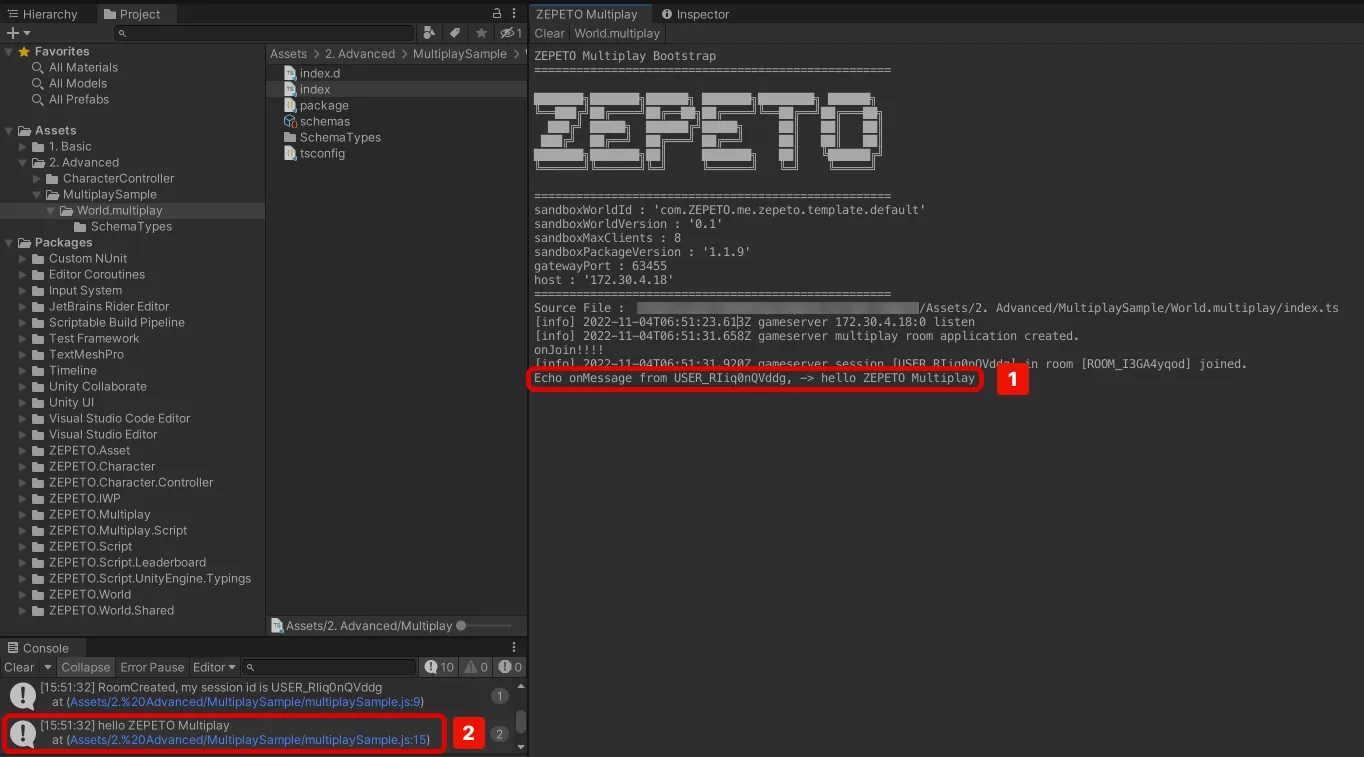Collapse the Packages section arrow
Screen dimensions: 1364x757
[x=10, y=242]
